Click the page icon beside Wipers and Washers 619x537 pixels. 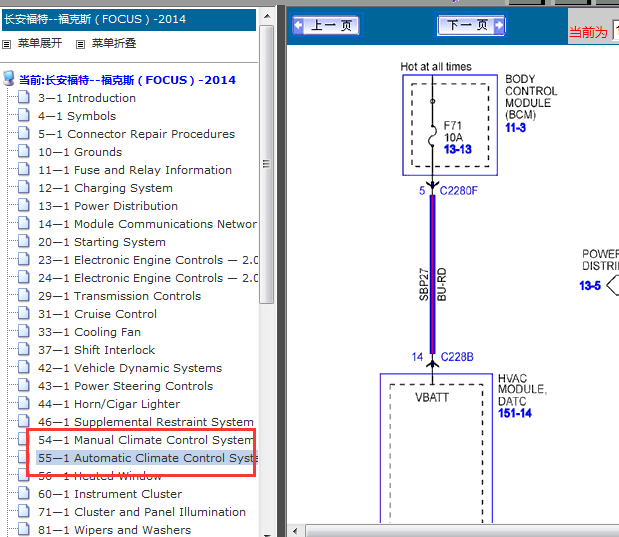pos(24,529)
